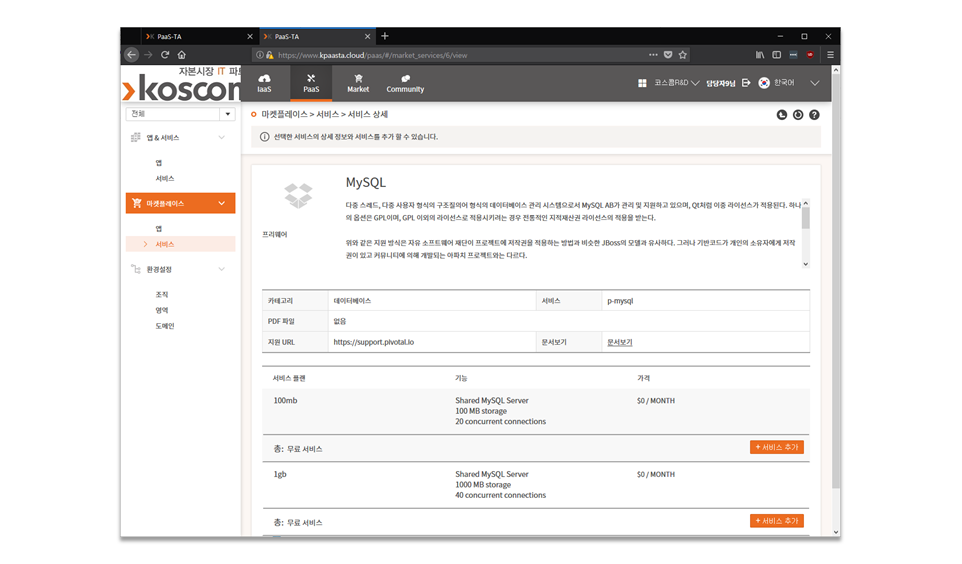Viewport: 962px width, 564px height.
Task: Click the site info lock icon in address bar
Action: 269,55
